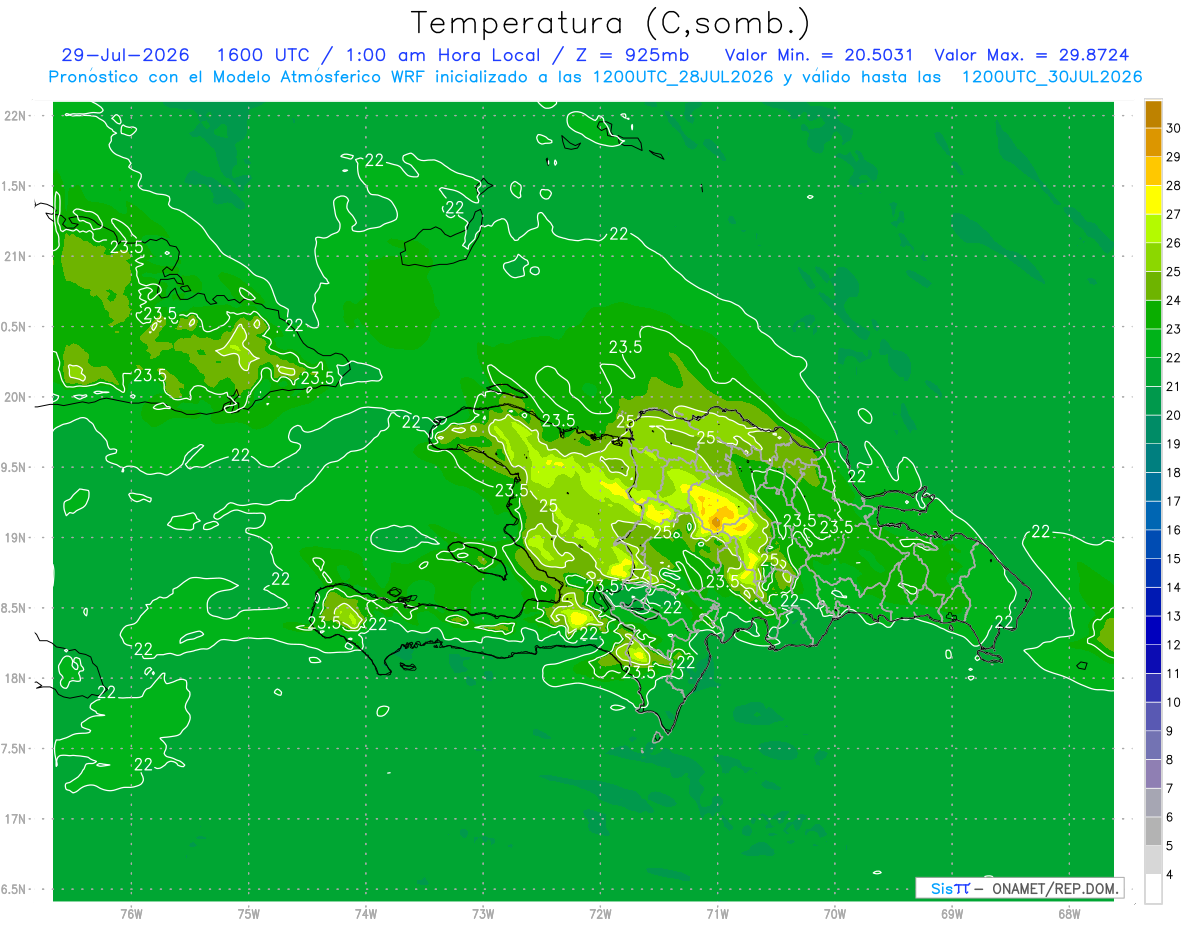Click the '72W' longitude axis label
The height and width of the screenshot is (927, 1200).
coord(600,914)
